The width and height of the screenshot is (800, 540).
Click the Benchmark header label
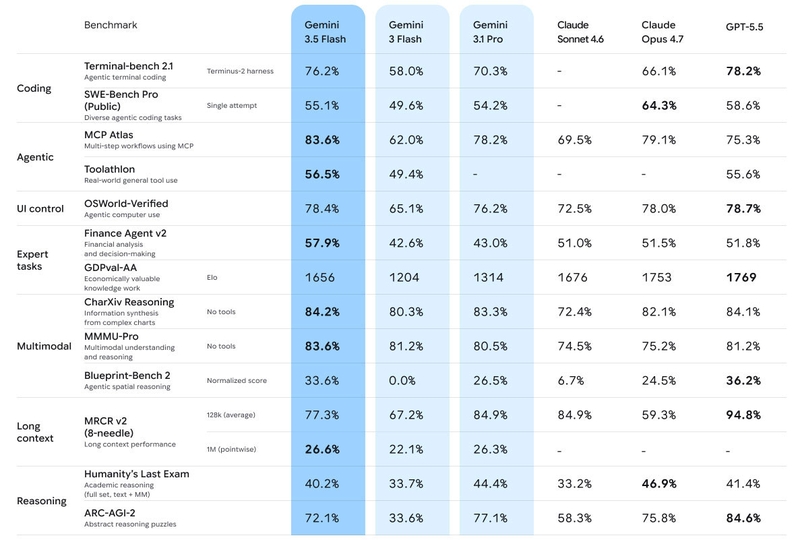pyautogui.click(x=111, y=25)
